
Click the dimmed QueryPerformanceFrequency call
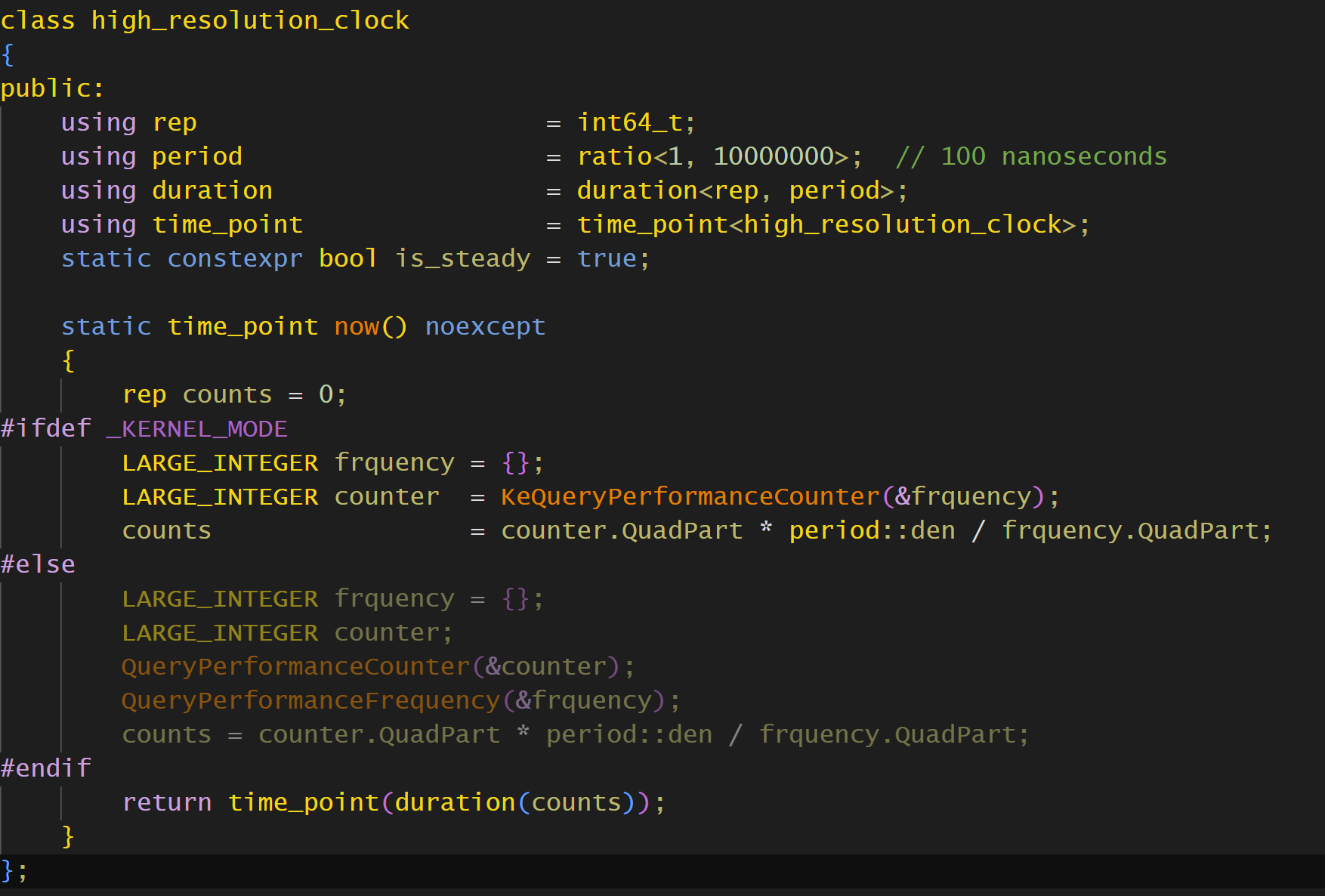point(310,700)
